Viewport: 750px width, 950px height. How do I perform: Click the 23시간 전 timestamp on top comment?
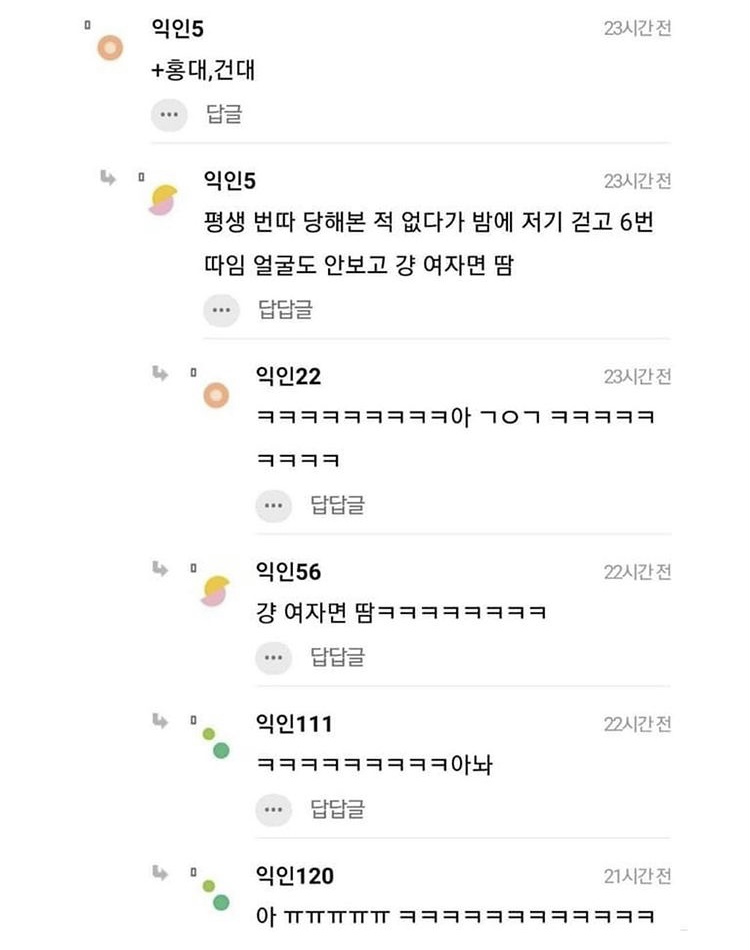point(637,28)
